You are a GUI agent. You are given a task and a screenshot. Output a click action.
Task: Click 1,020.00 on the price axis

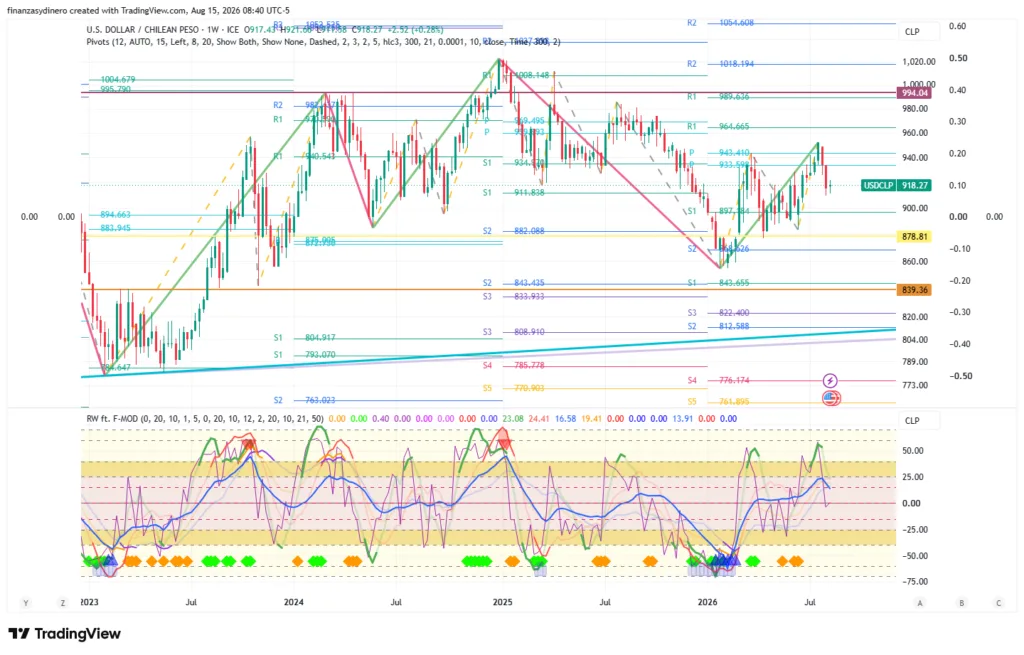[x=919, y=62]
